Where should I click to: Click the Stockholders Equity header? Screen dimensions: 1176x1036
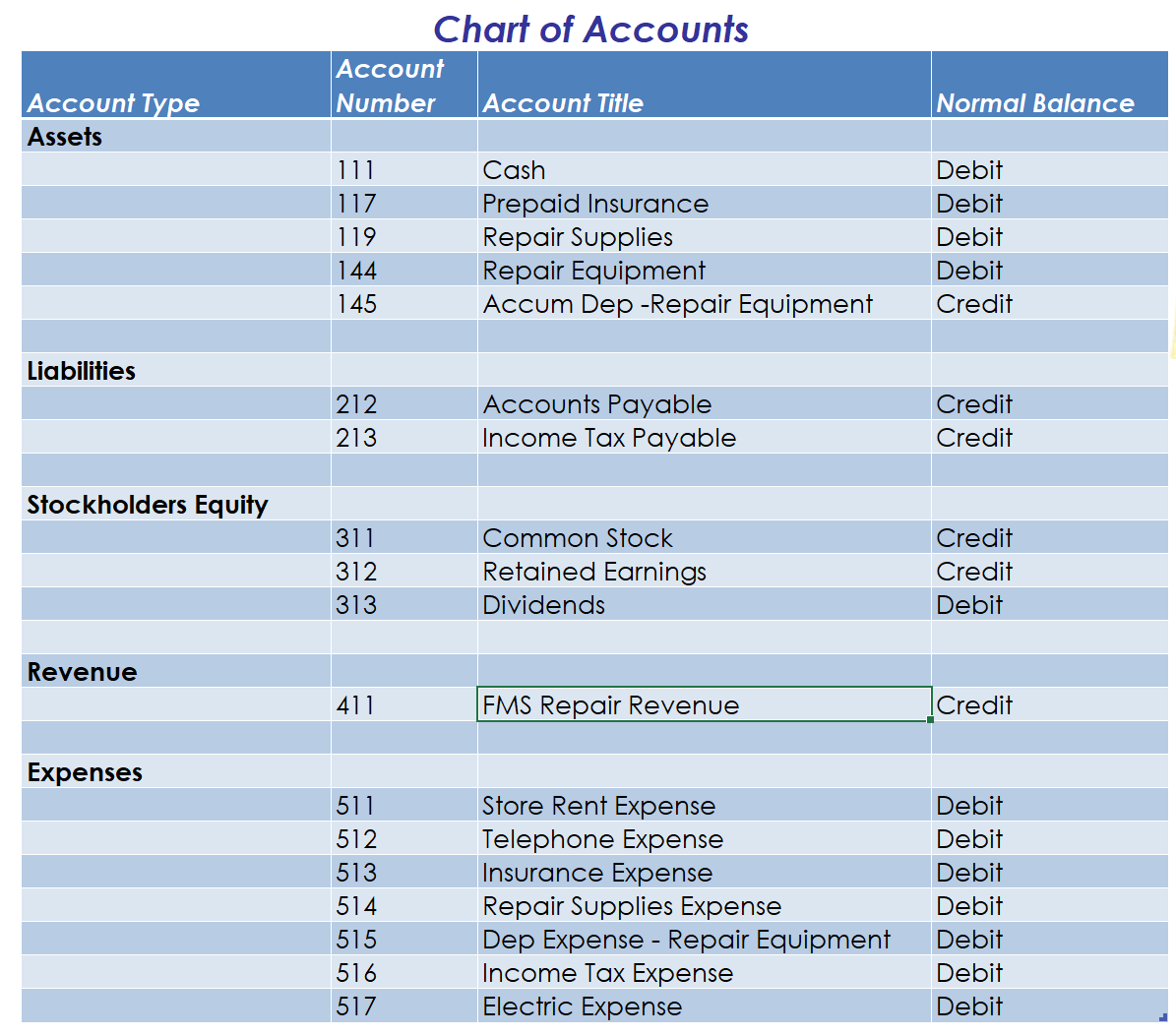[147, 505]
